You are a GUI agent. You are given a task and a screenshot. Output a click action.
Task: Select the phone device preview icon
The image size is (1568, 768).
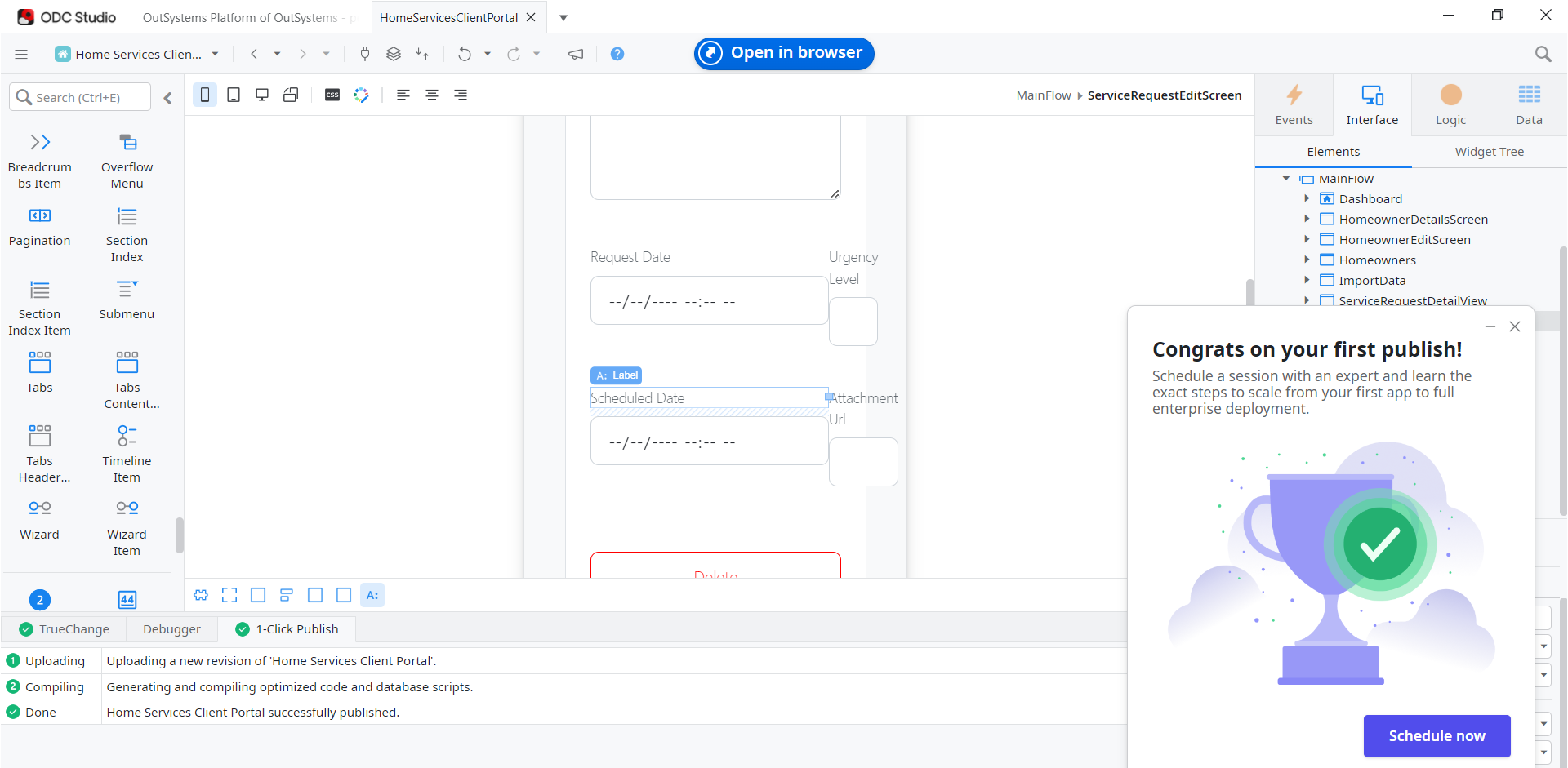205,95
